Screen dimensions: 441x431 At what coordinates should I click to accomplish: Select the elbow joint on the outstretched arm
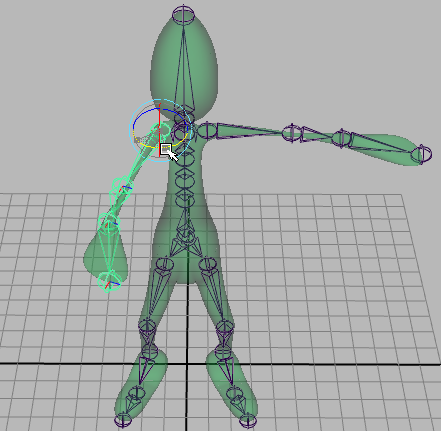[x=292, y=133]
